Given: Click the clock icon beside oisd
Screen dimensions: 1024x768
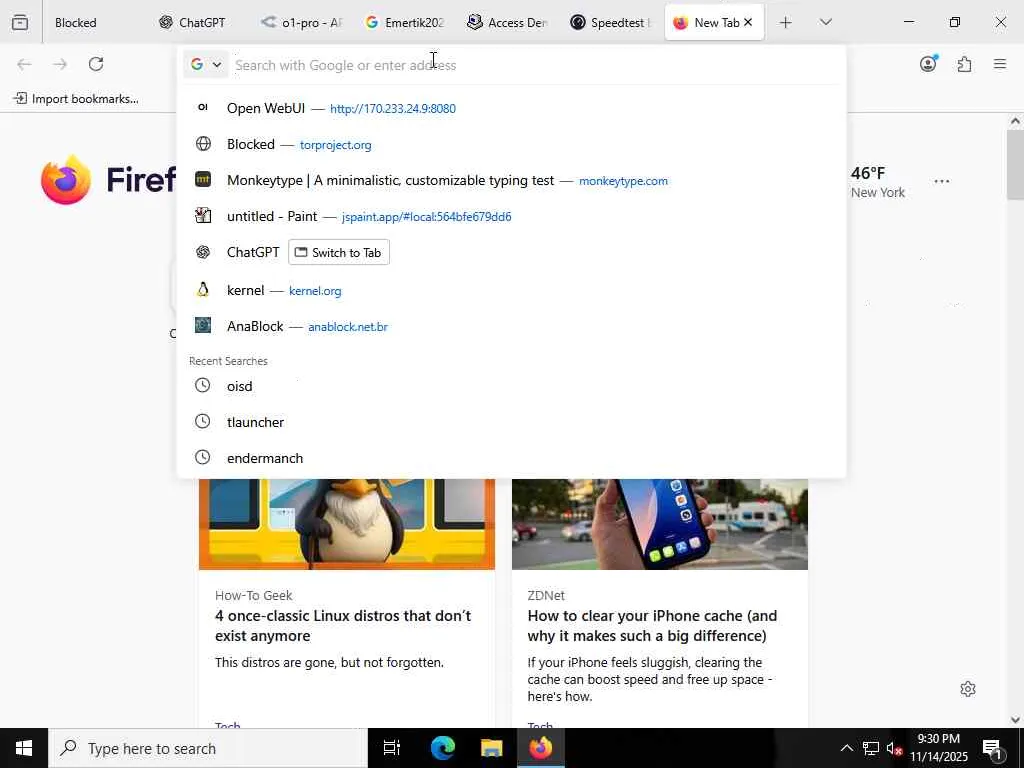Looking at the screenshot, I should pyautogui.click(x=203, y=385).
